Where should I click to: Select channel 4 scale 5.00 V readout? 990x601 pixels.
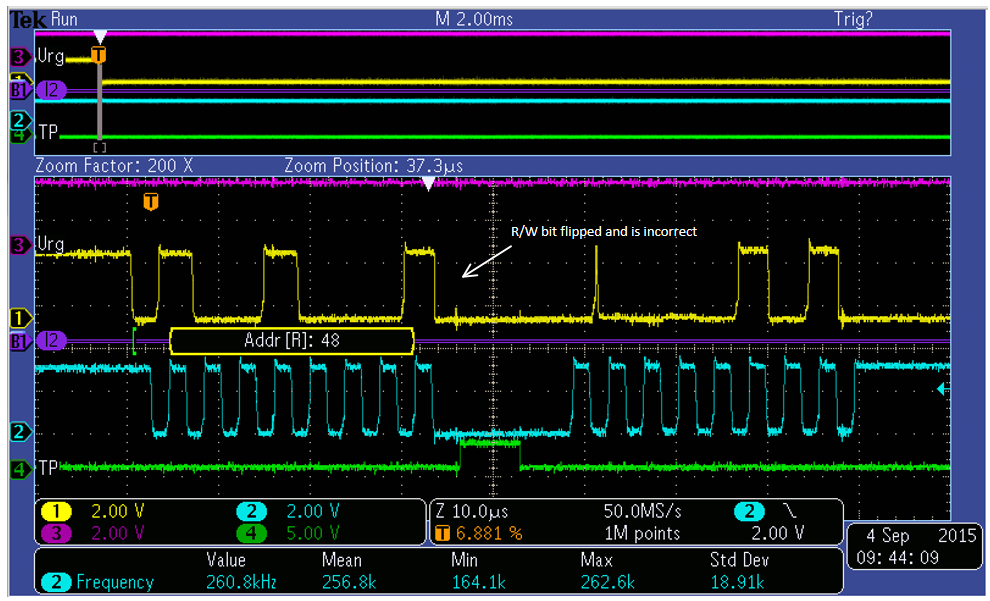tap(313, 533)
